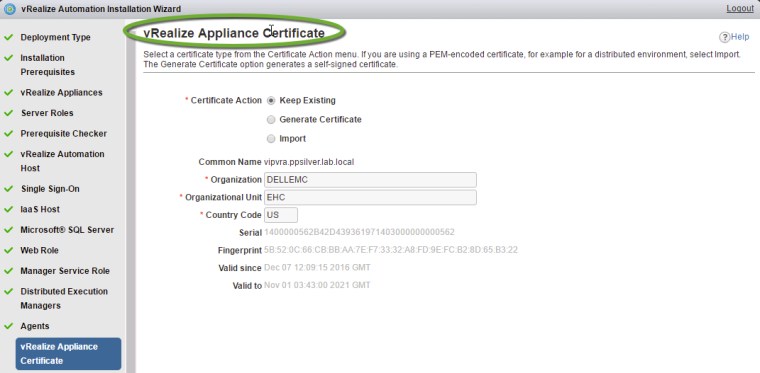
Task: Click the Fingerprint value 5B:52:0C...
Action: (x=391, y=250)
